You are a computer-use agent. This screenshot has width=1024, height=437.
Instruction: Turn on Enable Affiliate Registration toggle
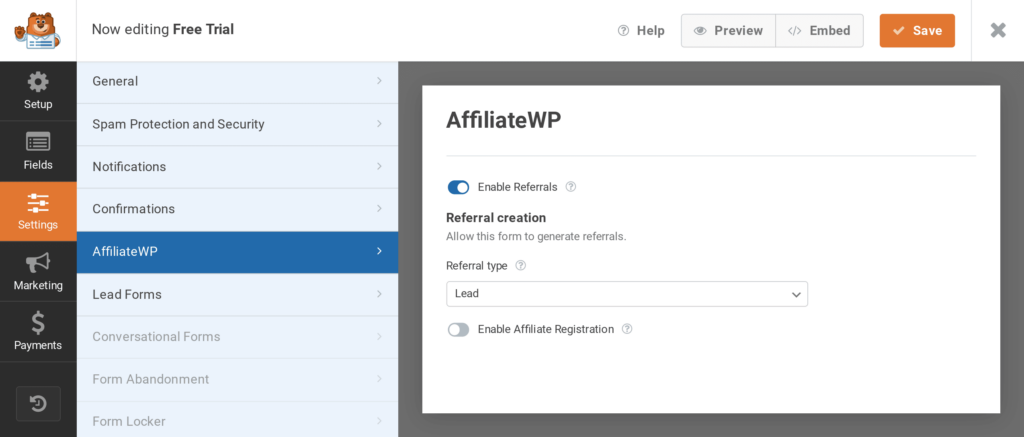[x=458, y=330]
